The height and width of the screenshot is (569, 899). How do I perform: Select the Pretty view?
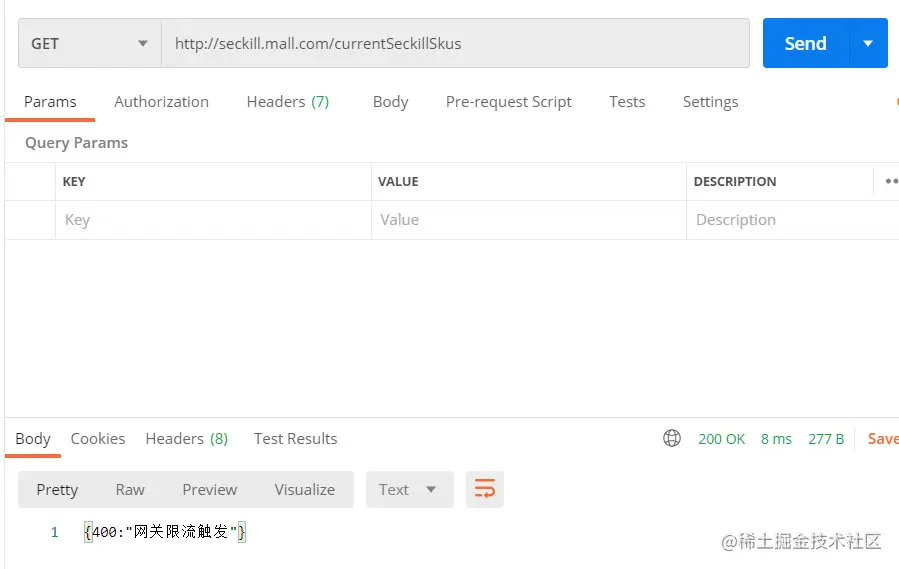point(57,490)
